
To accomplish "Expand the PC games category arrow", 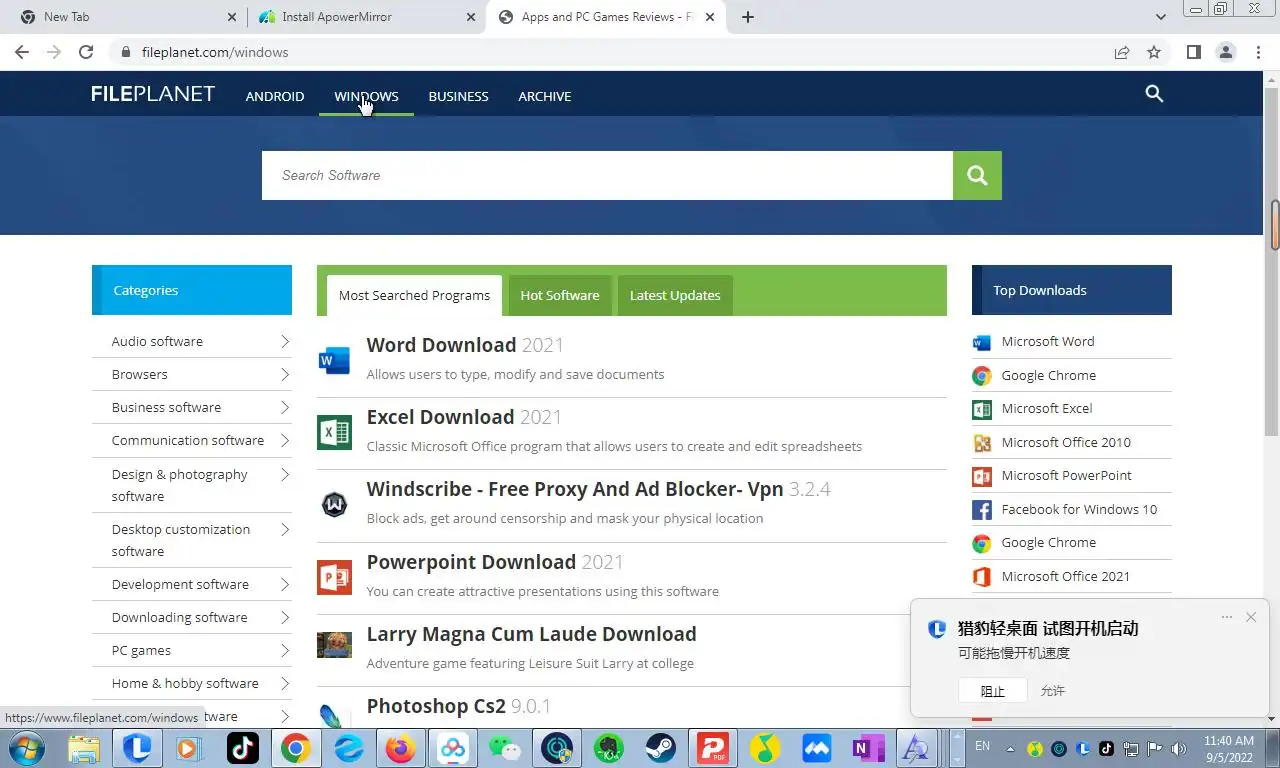I will 285,651.
